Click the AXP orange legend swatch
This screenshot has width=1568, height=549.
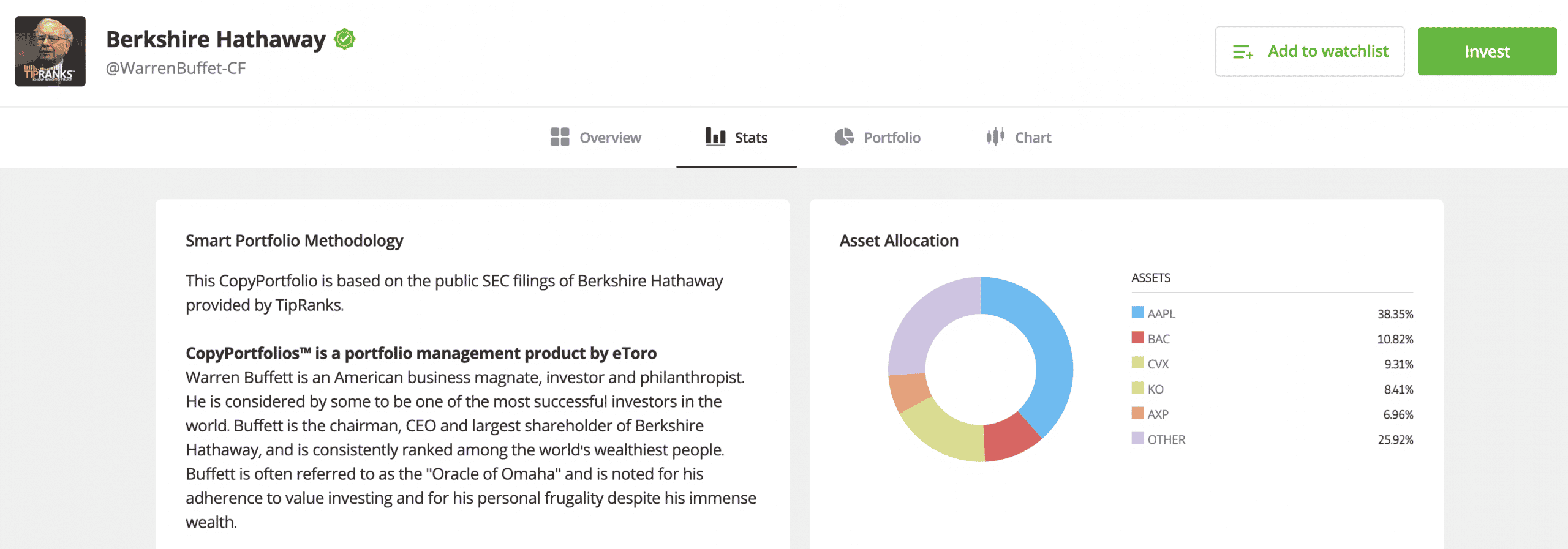1137,413
